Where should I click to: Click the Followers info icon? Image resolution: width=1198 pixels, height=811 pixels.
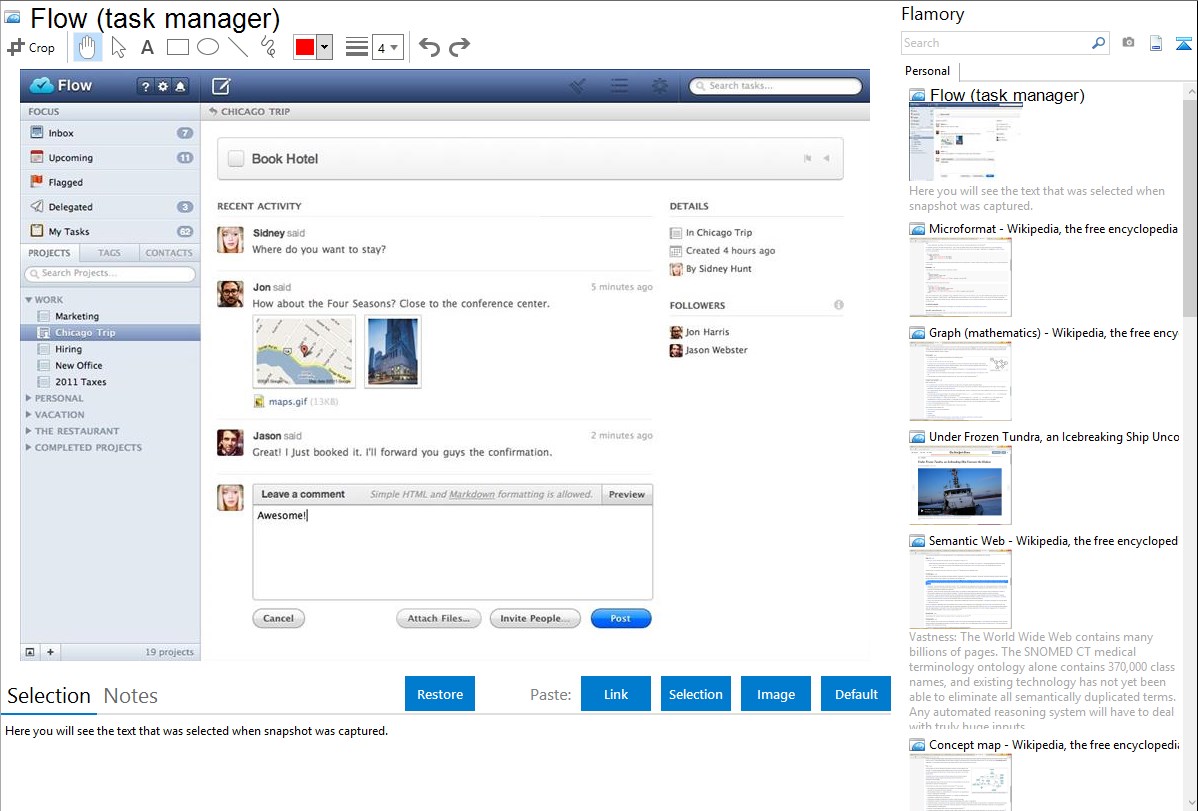click(838, 305)
